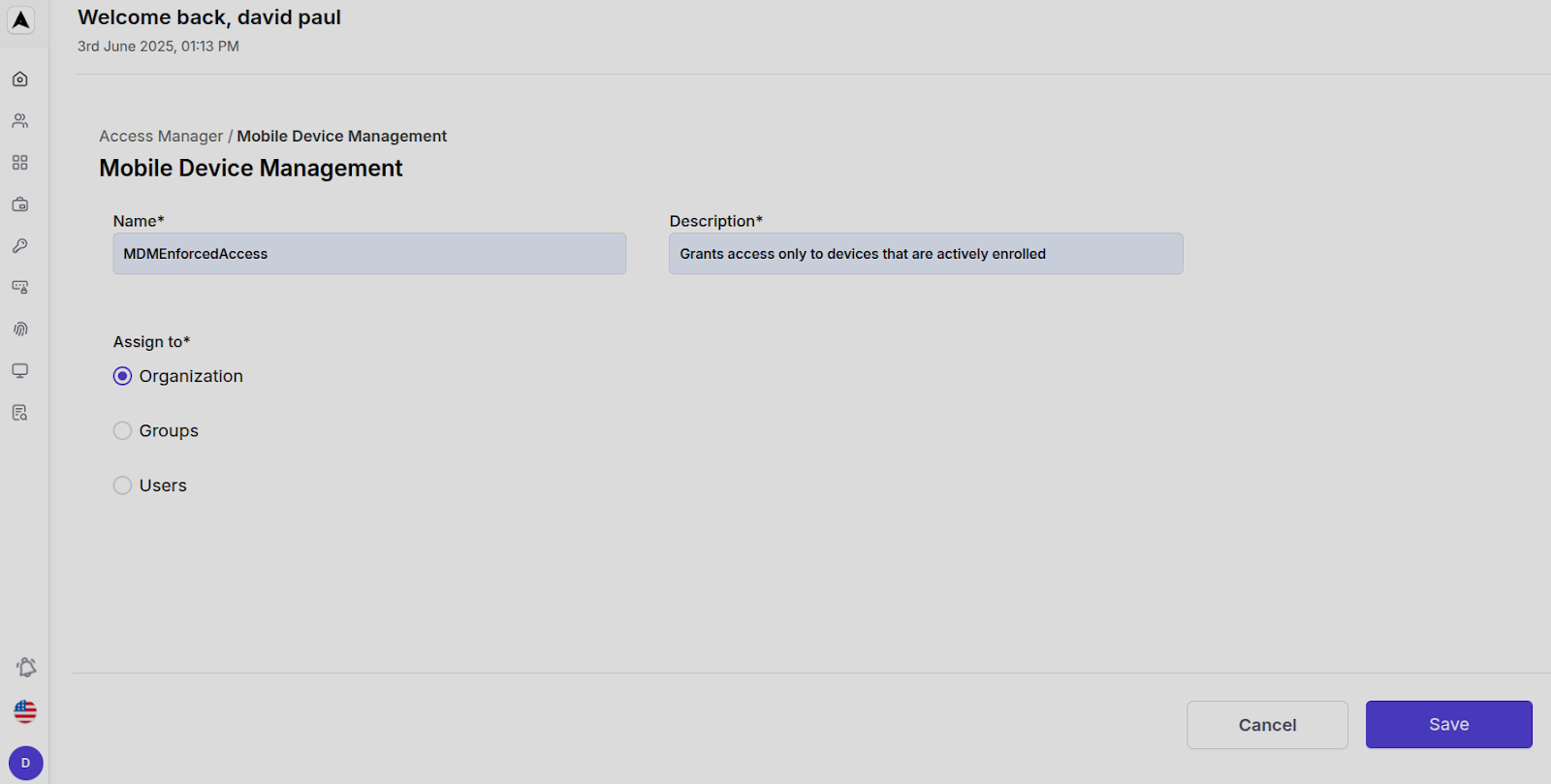Open the Applications grid icon
Image resolution: width=1551 pixels, height=784 pixels.
pos(19,162)
